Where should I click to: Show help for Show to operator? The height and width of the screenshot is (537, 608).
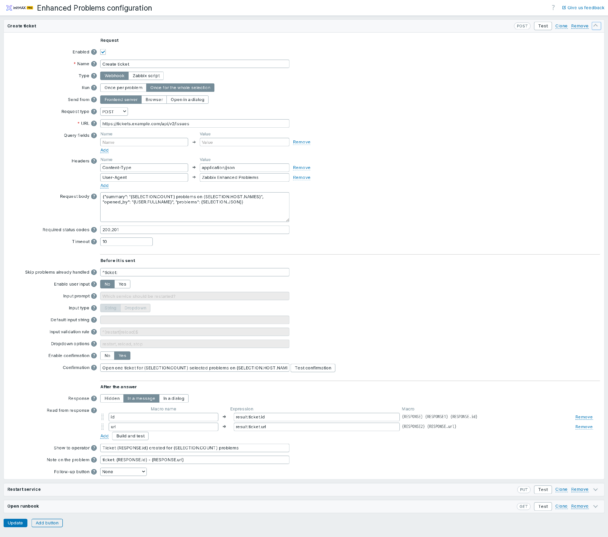coord(94,448)
